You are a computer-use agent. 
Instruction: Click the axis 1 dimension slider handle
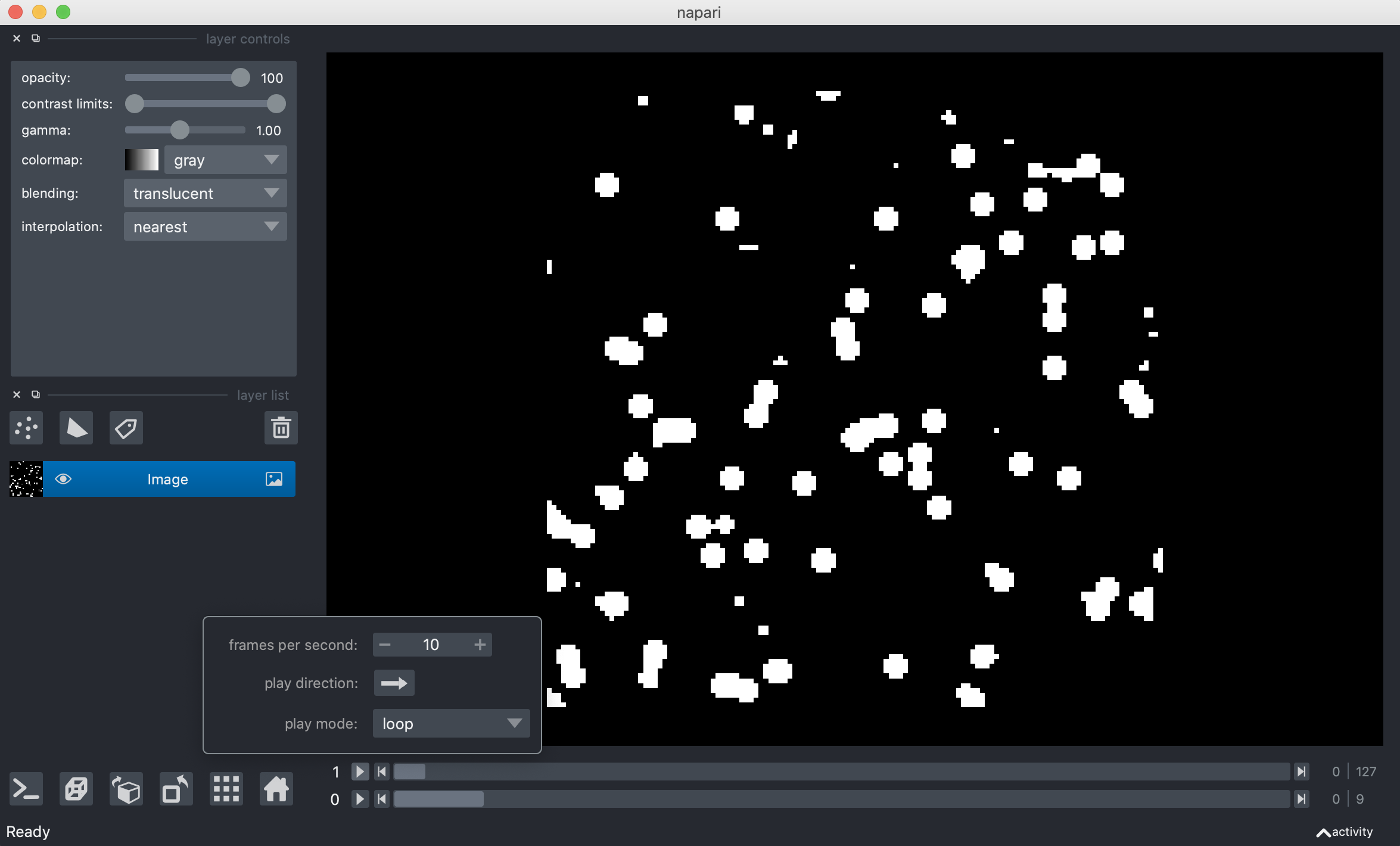pyautogui.click(x=410, y=772)
